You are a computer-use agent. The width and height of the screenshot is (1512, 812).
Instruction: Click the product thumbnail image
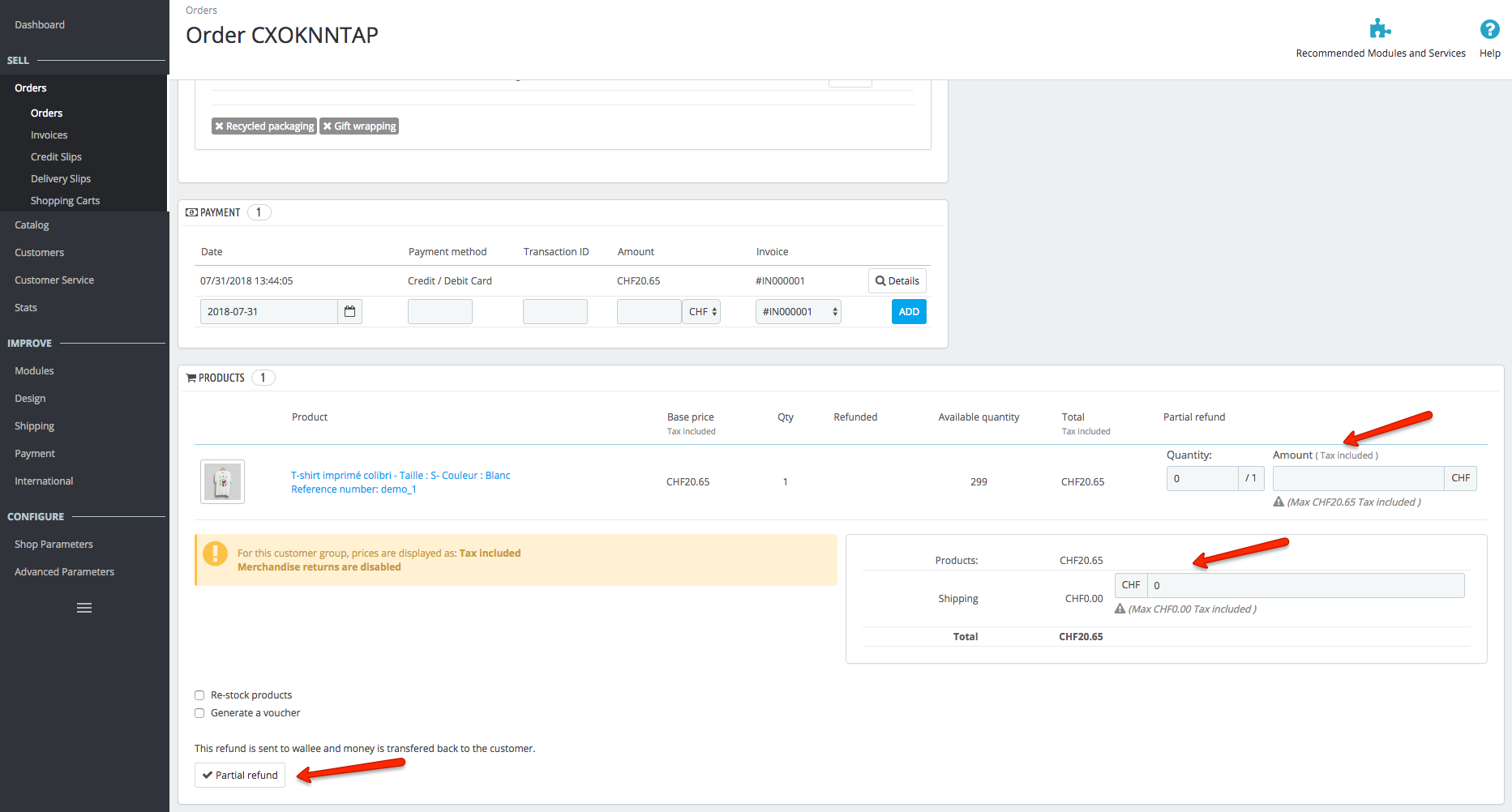(221, 481)
